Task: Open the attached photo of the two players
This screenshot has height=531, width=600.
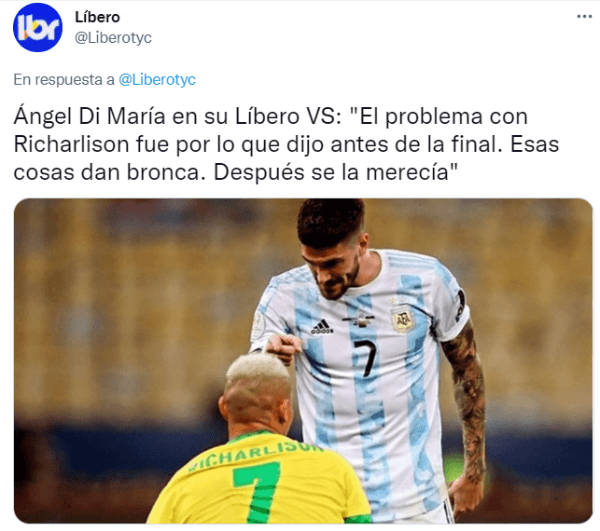Action: pos(303,361)
